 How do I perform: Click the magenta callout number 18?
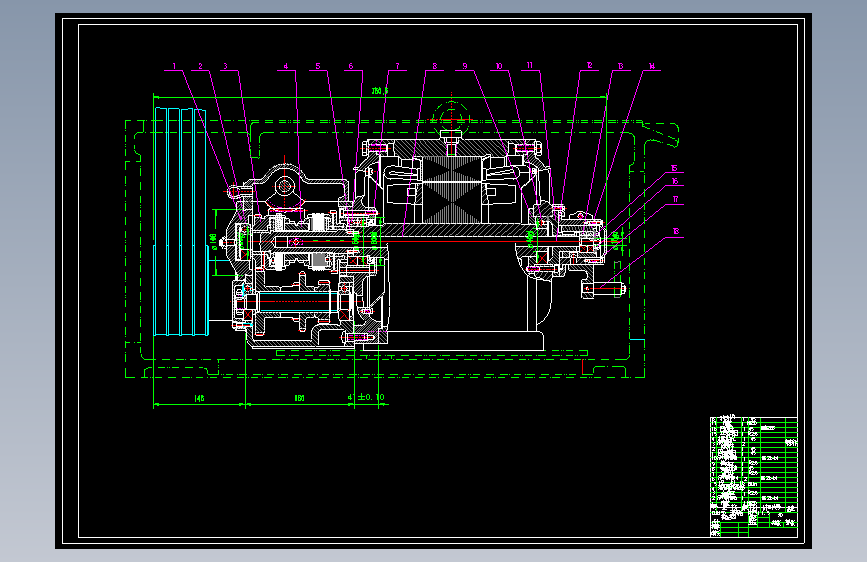coord(676,232)
